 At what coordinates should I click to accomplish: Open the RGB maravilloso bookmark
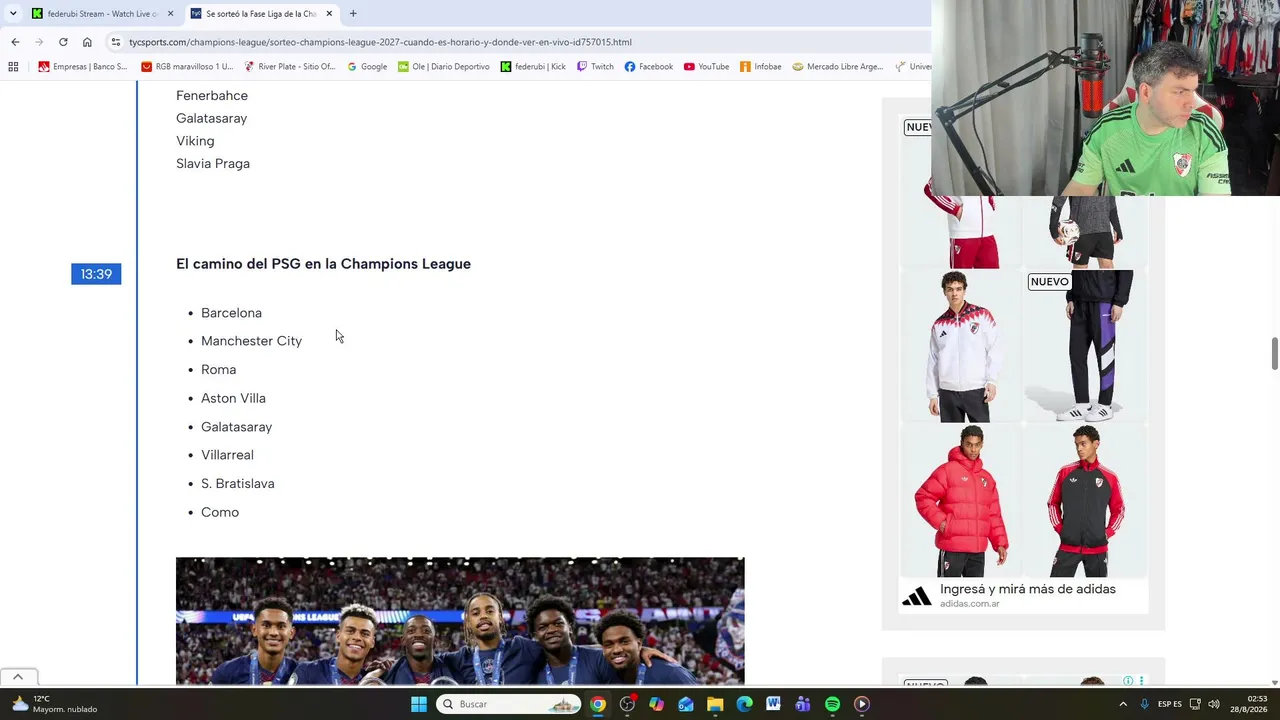coord(187,67)
